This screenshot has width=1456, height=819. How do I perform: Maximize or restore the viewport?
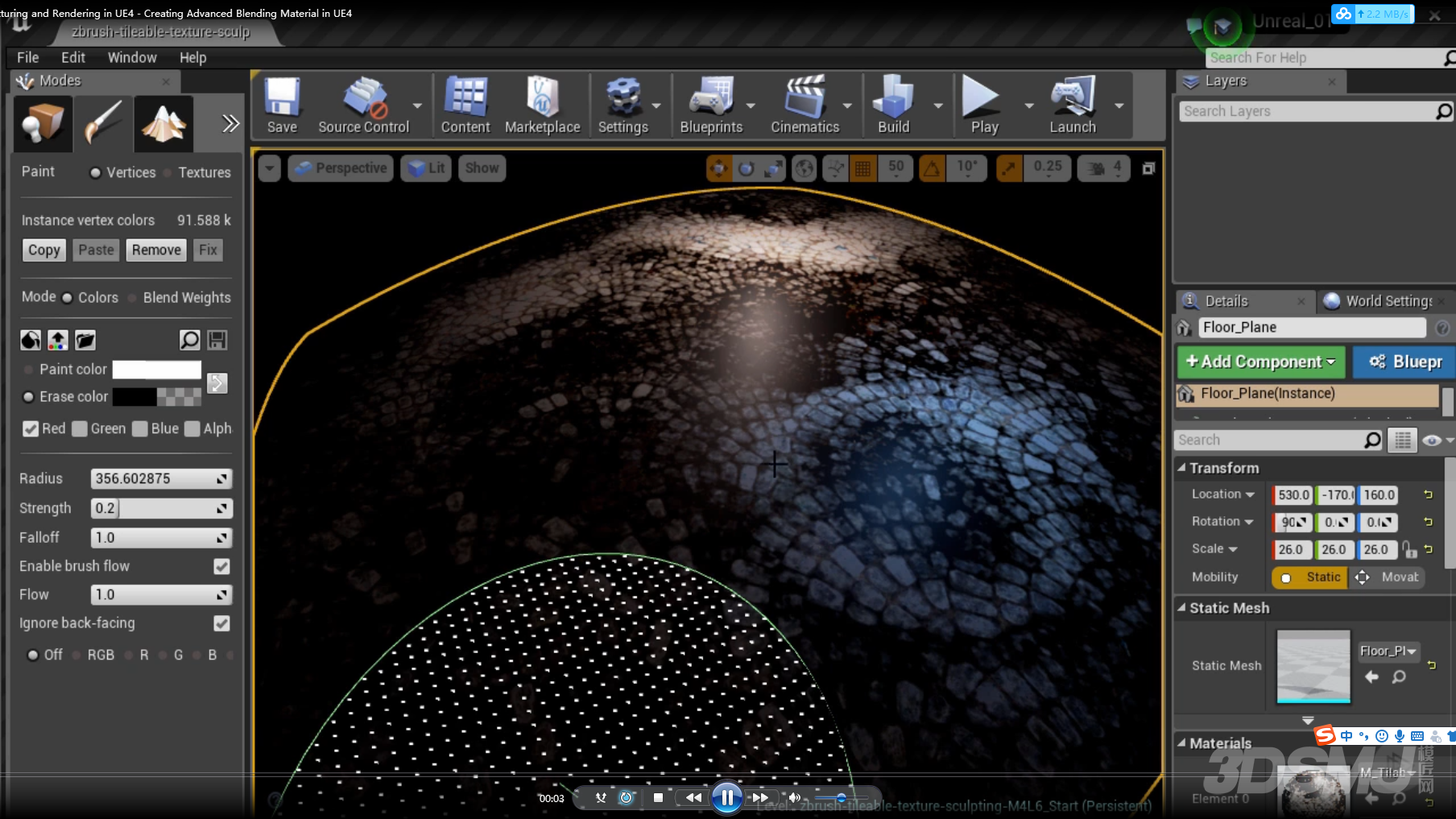click(x=1149, y=168)
